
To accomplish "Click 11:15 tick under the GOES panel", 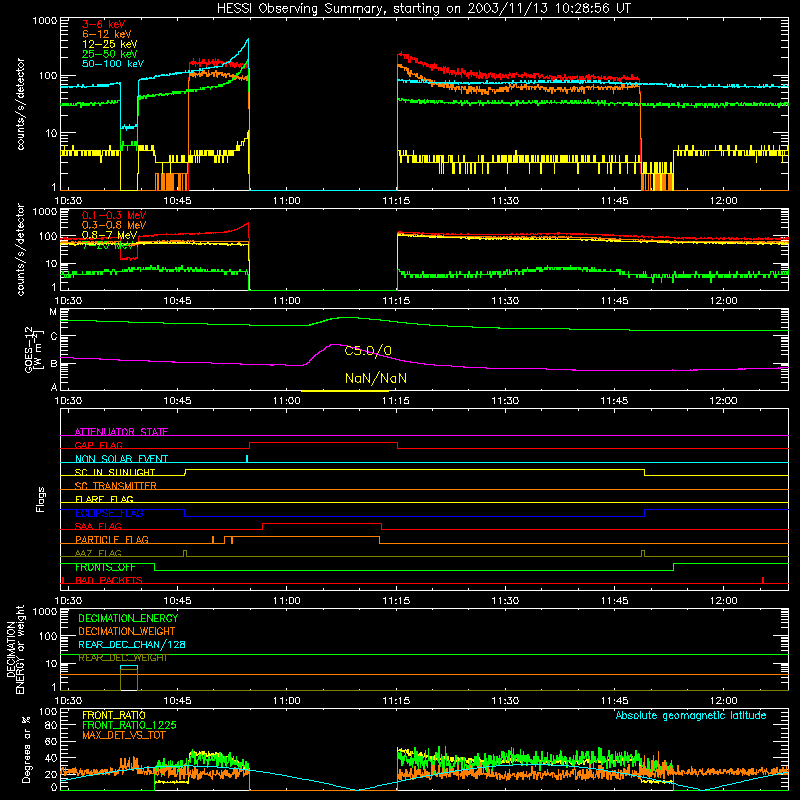I will [x=396, y=401].
